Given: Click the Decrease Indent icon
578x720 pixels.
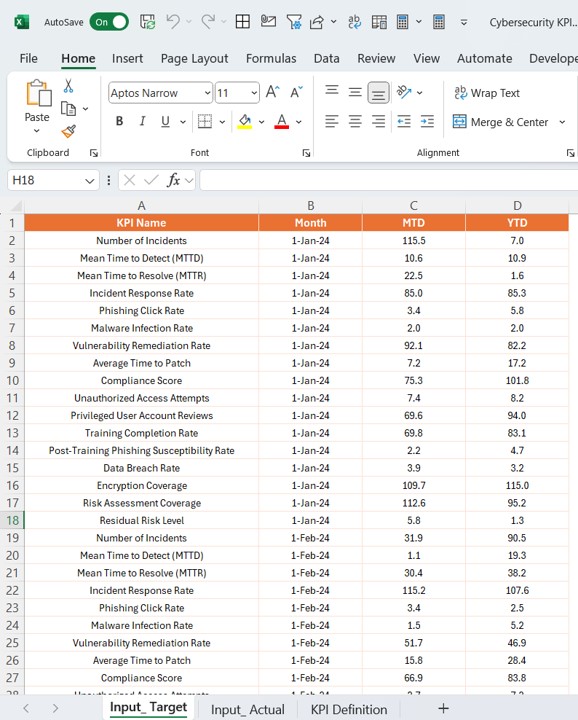Looking at the screenshot, I should (404, 121).
